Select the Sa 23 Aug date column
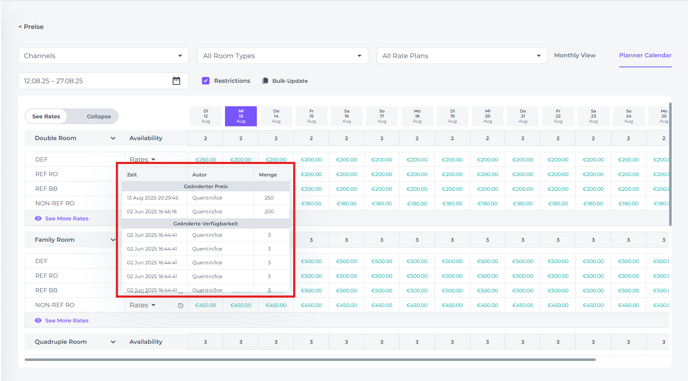 (593, 116)
